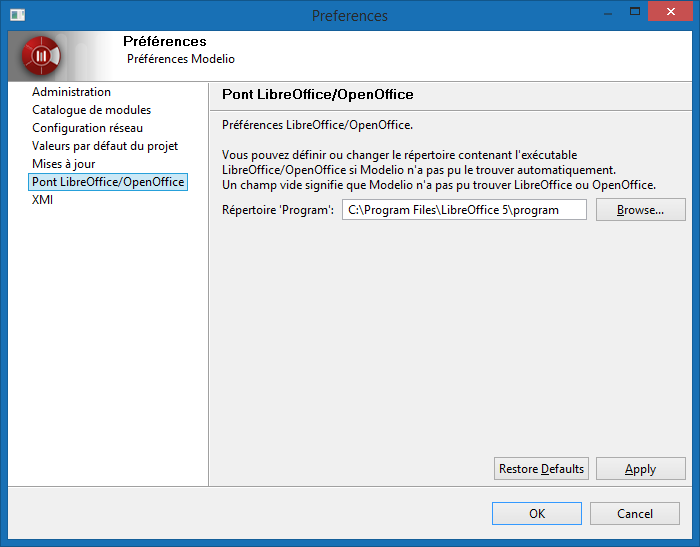This screenshot has width=700, height=547.
Task: Cancel the Preferences dialog
Action: tap(635, 514)
